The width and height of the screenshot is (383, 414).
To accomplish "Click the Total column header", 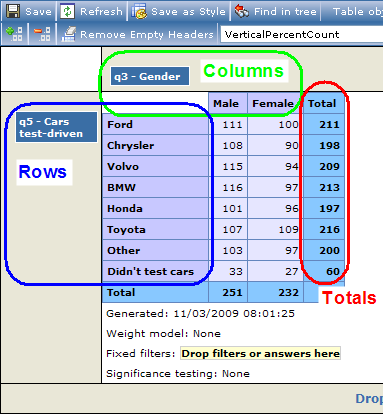I will coord(324,103).
